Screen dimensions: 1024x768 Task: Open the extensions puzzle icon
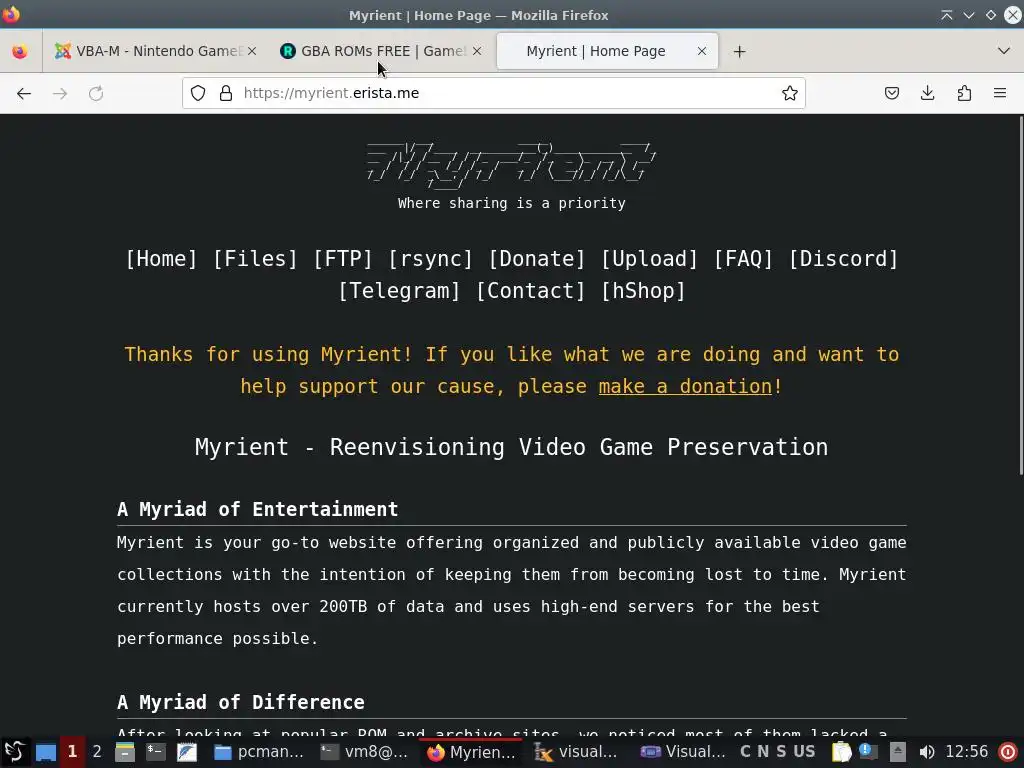(x=964, y=93)
